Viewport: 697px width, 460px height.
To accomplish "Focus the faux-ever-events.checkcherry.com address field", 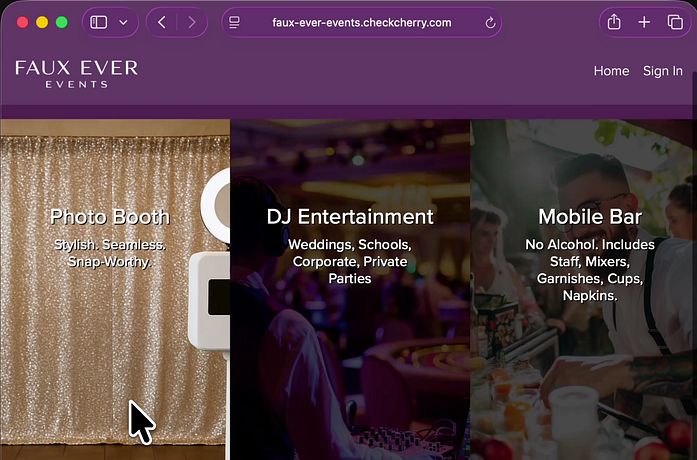I will click(x=361, y=22).
